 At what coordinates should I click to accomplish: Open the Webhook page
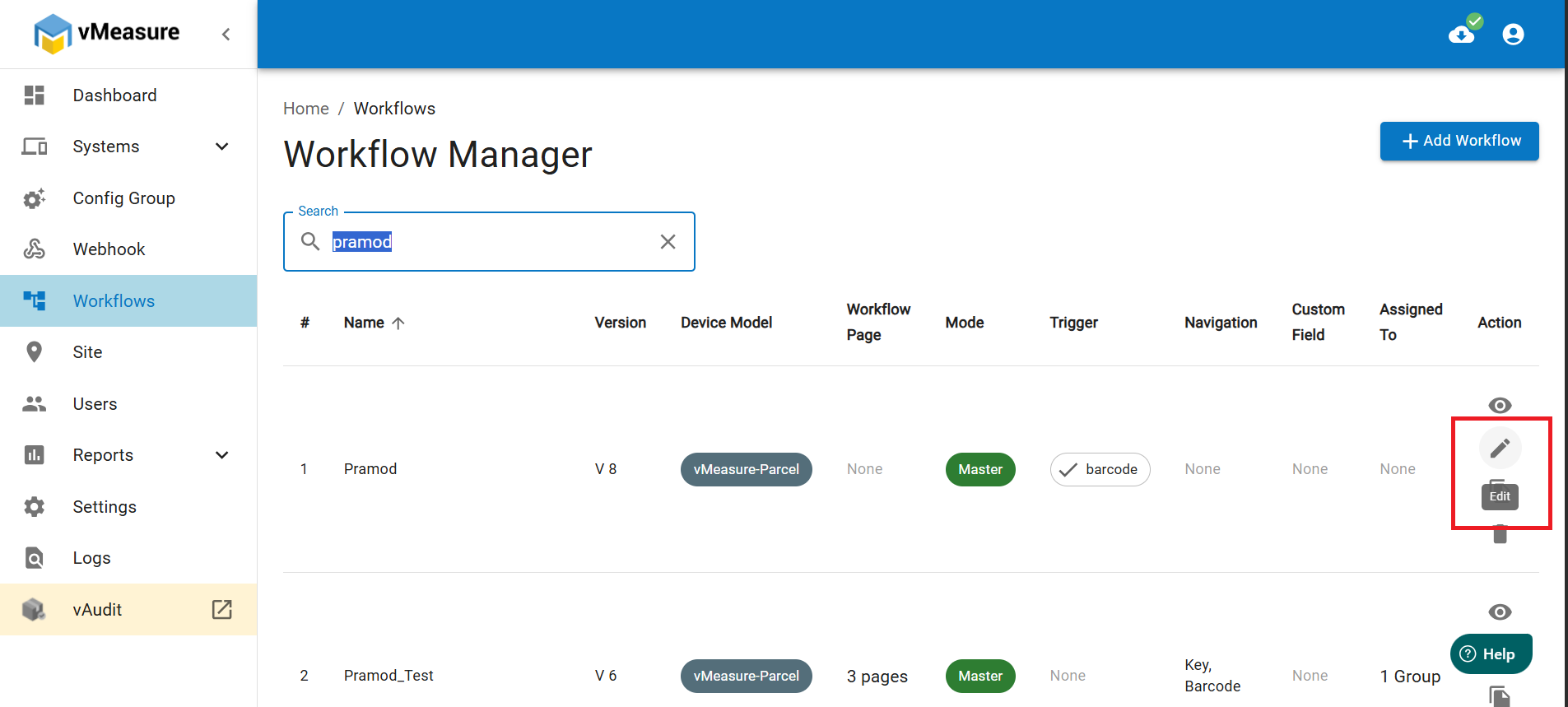coord(128,249)
